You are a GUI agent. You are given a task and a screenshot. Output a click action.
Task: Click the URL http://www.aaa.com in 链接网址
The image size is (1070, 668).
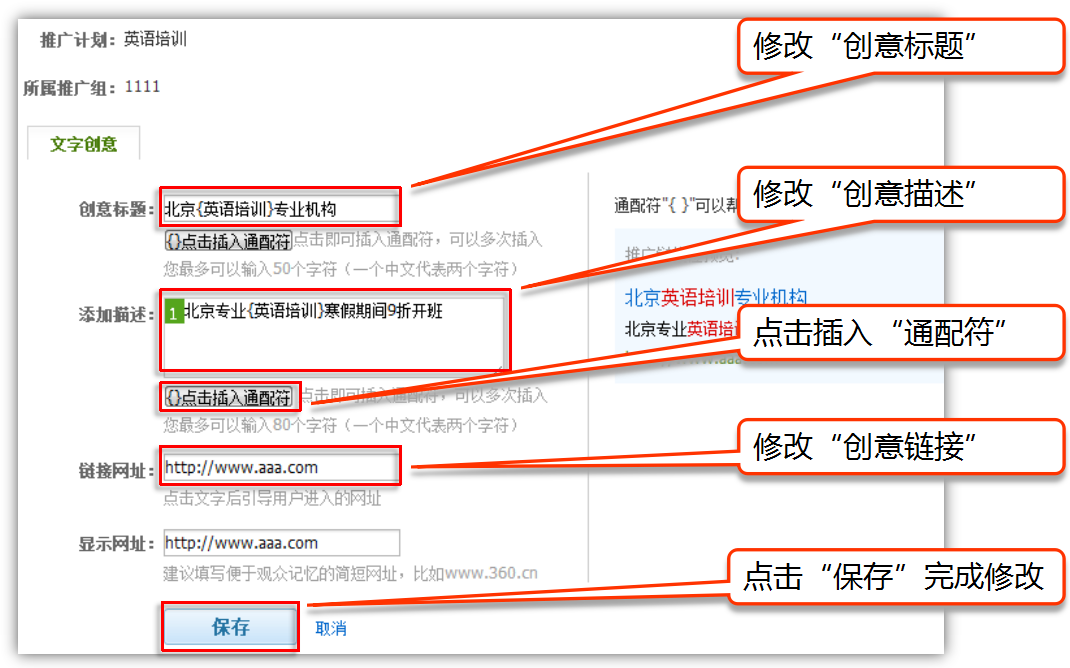(240, 466)
